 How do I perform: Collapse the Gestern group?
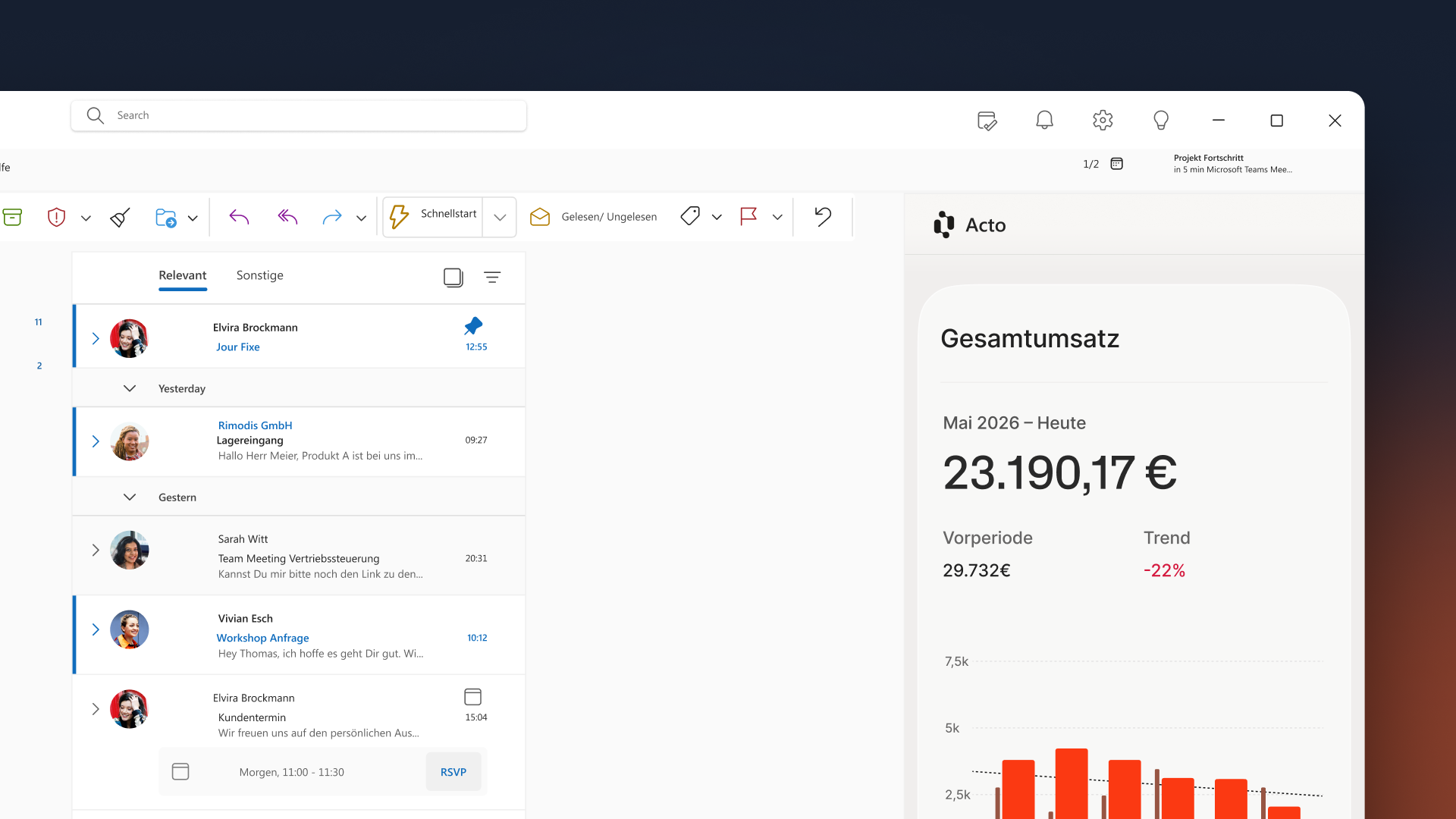[x=130, y=497]
